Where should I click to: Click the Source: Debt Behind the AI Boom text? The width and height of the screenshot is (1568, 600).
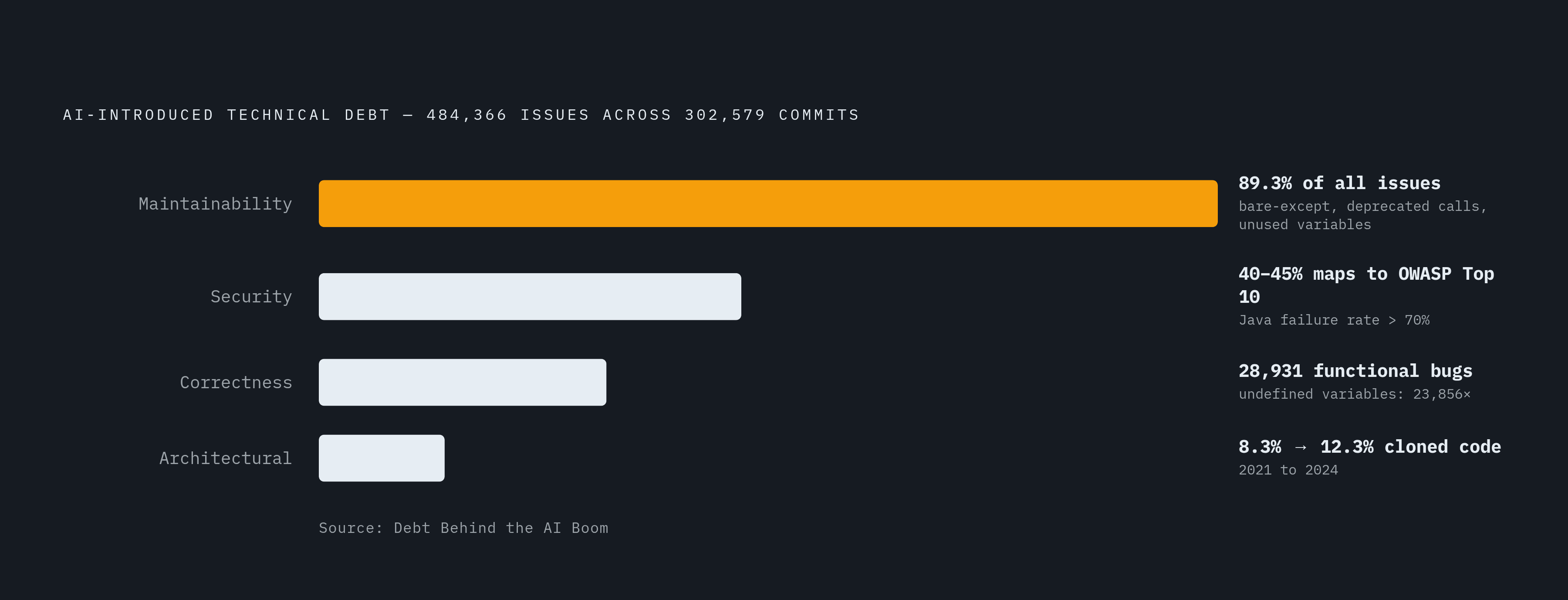tap(464, 528)
